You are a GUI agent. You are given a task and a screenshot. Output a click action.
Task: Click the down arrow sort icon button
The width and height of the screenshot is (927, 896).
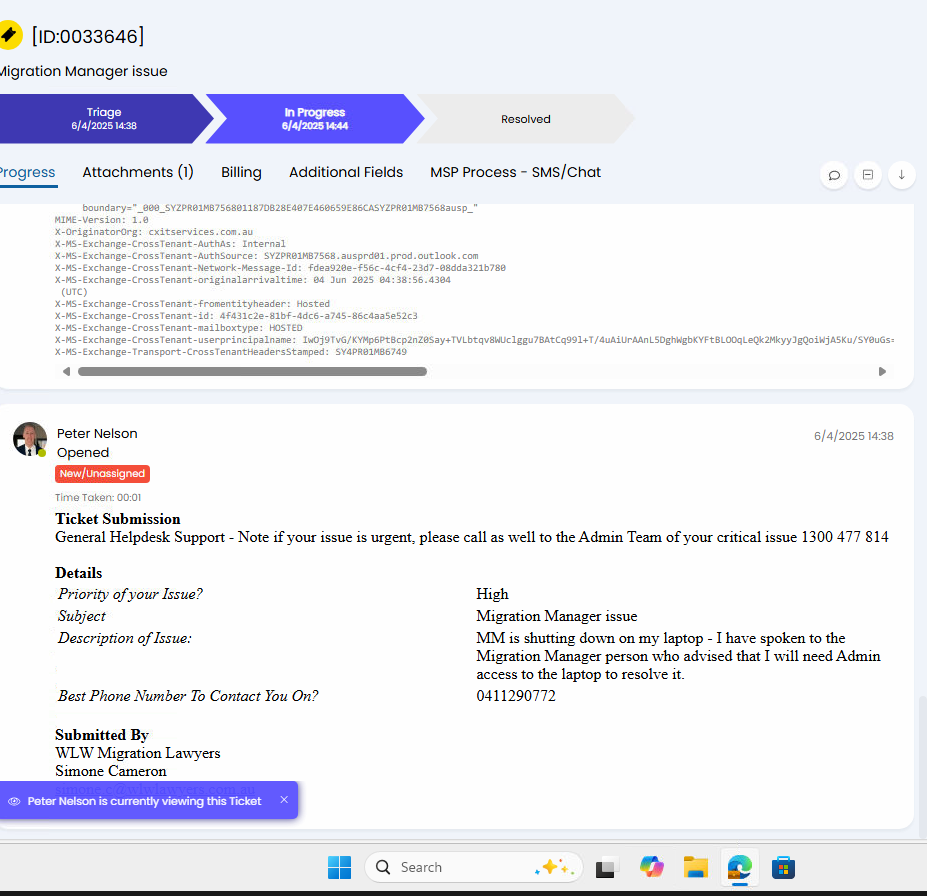[902, 175]
